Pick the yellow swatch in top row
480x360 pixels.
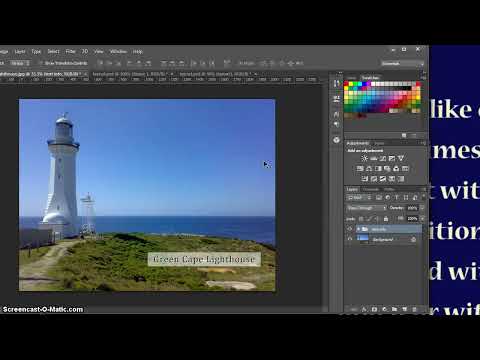click(x=351, y=84)
